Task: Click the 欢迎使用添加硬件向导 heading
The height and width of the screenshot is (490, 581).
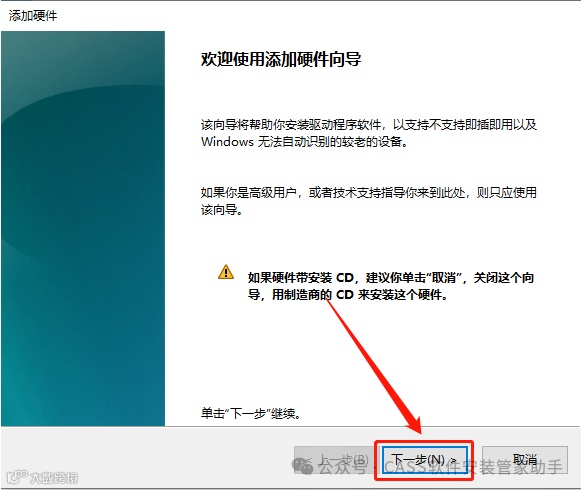Action: pyautogui.click(x=281, y=59)
